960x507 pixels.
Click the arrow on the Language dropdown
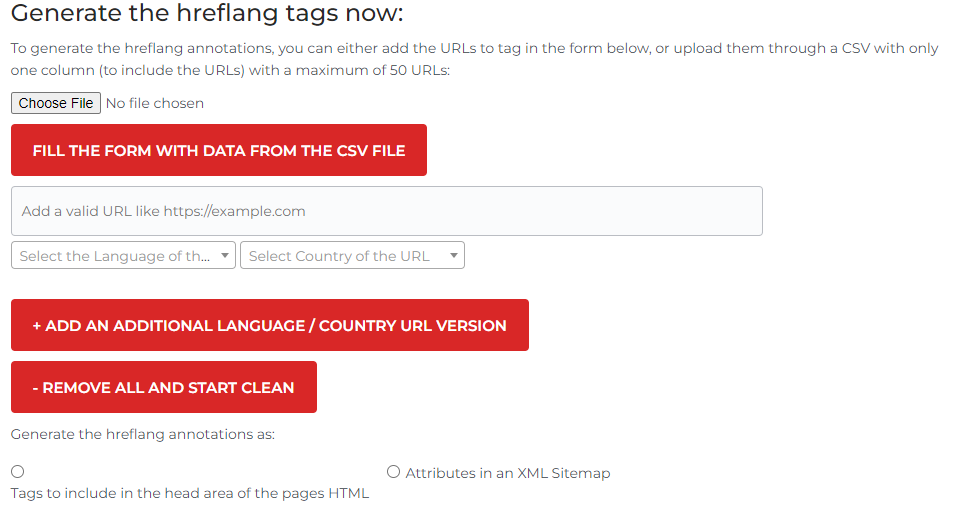[x=226, y=256]
